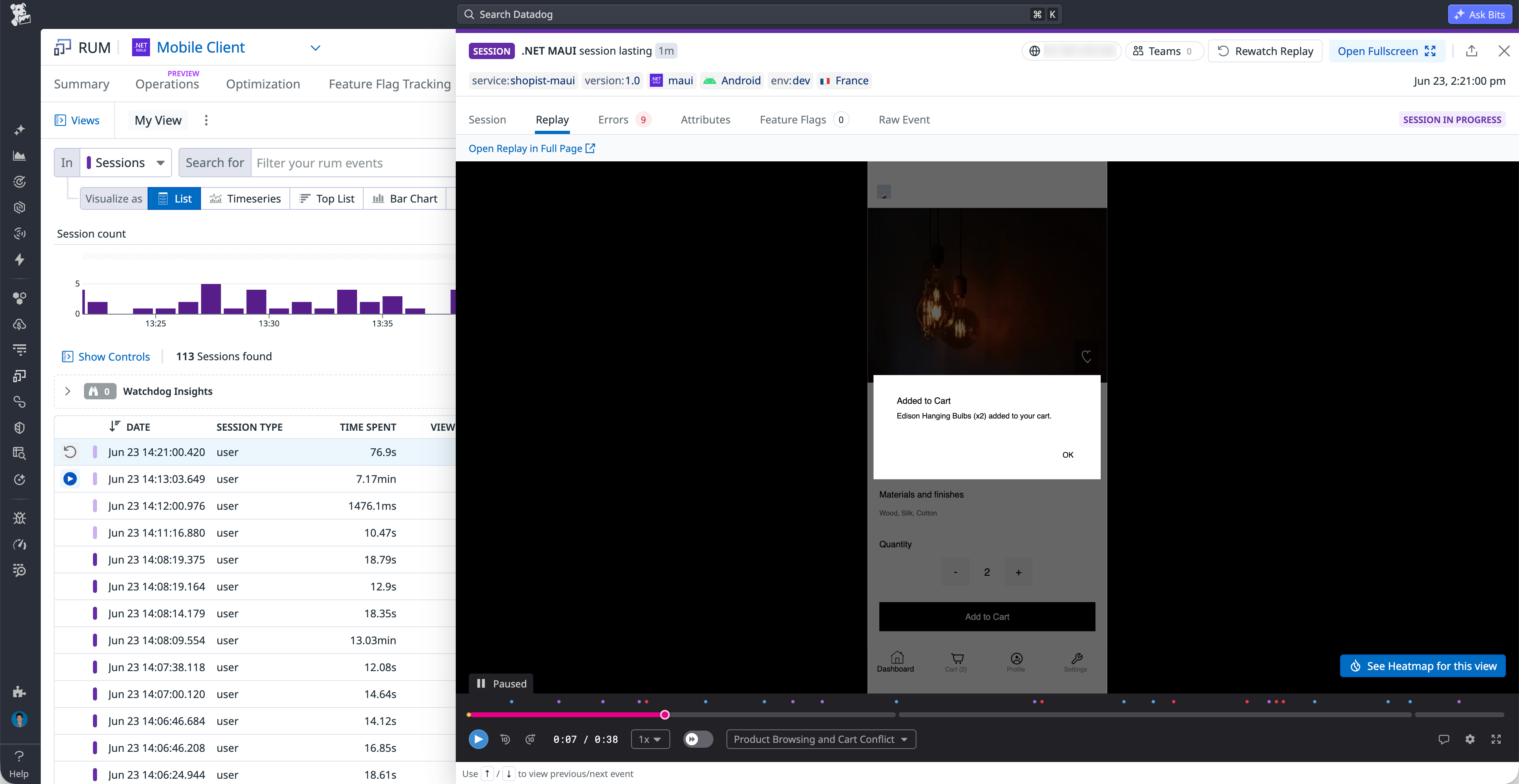Click Ask Bits button
Screen dimensions: 1519x784
[1479, 14]
